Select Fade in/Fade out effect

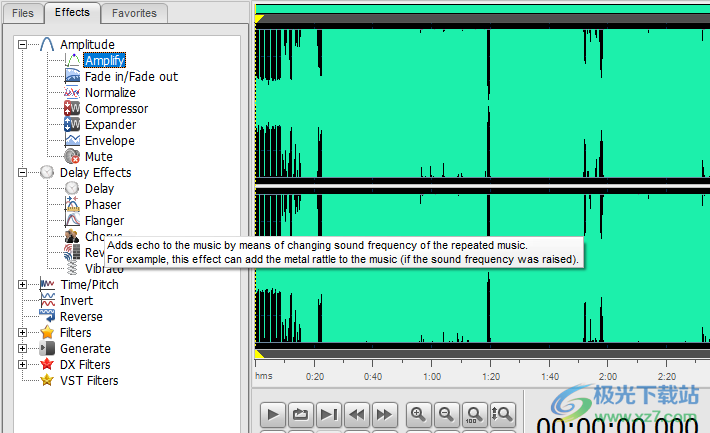pyautogui.click(x=131, y=77)
